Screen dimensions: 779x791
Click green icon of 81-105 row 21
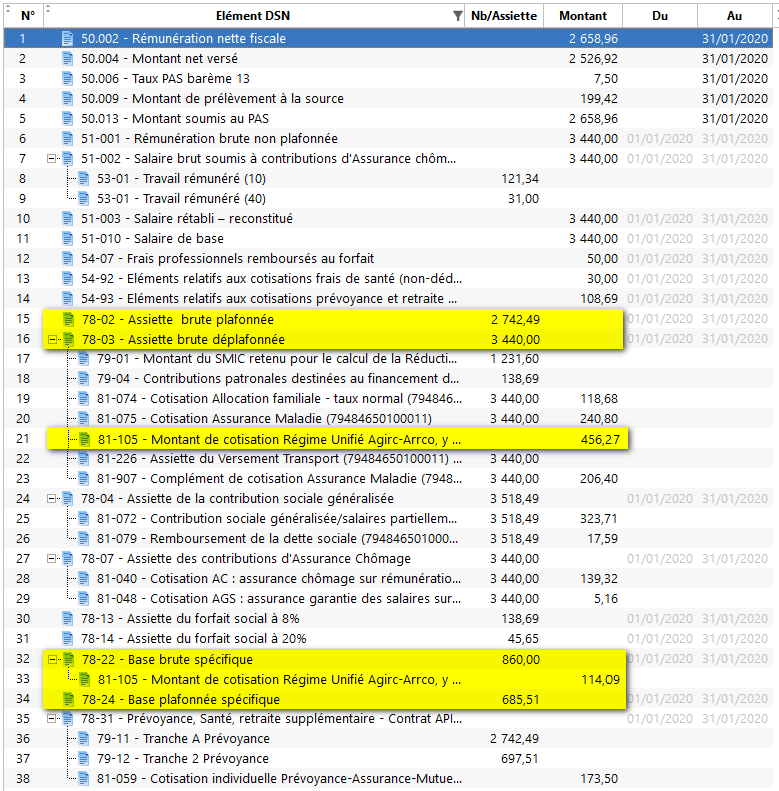84,439
